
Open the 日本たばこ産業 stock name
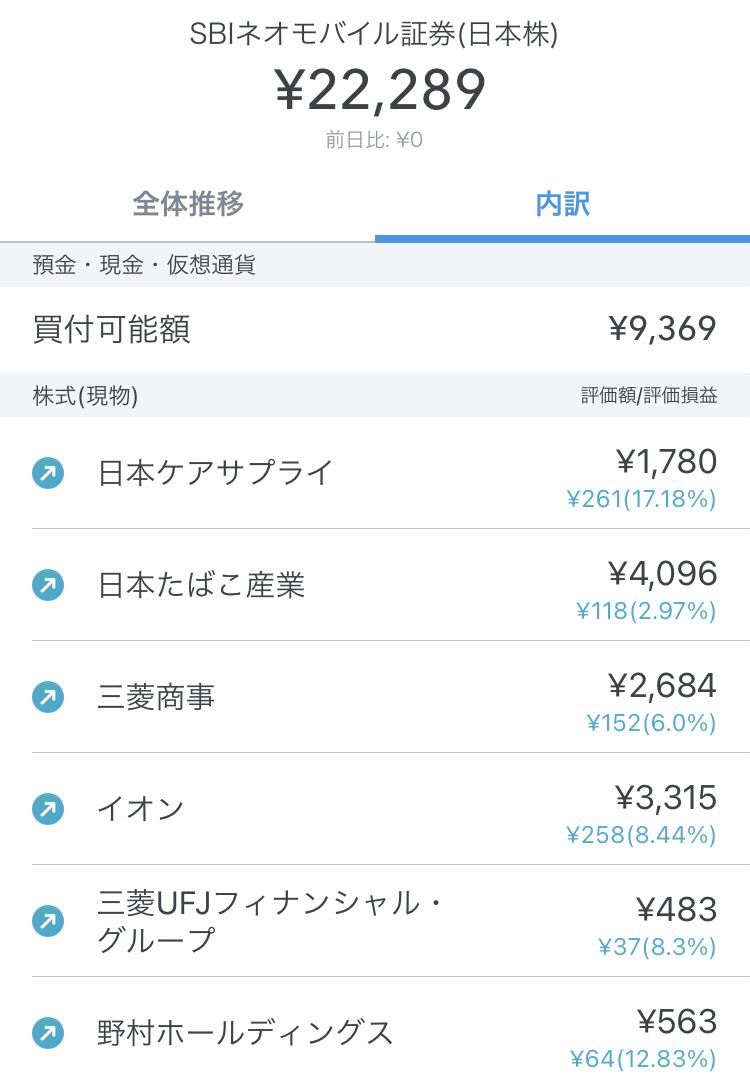pos(201,586)
